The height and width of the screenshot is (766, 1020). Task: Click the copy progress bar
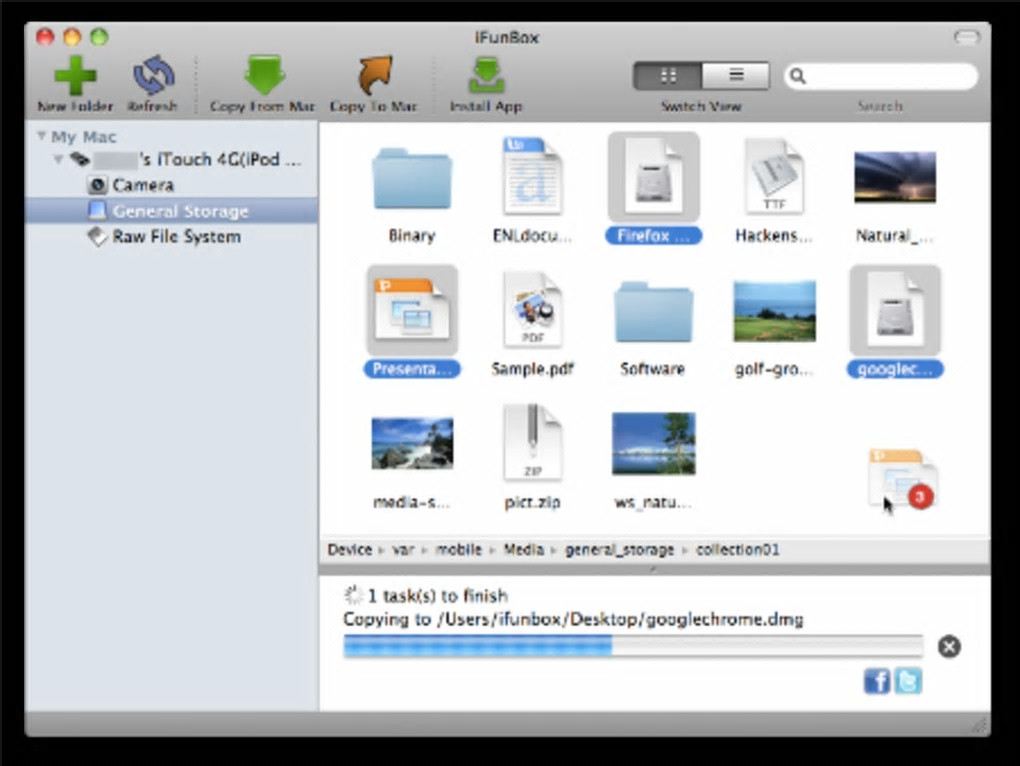click(633, 646)
